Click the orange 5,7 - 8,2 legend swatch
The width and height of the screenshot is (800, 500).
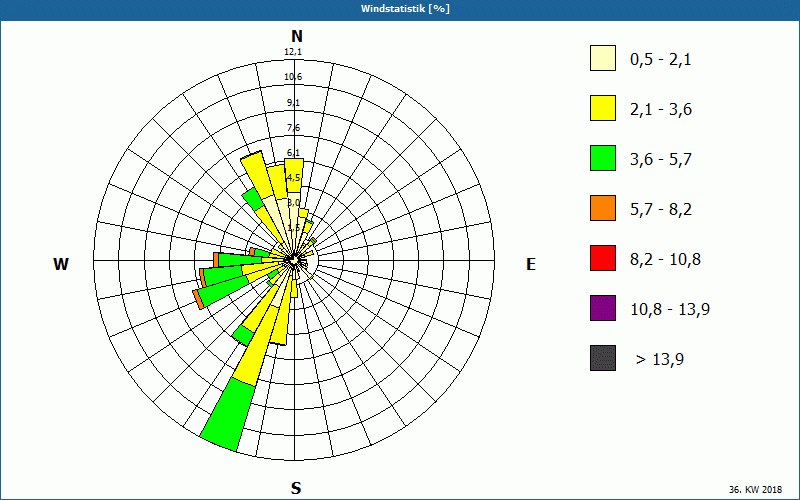click(603, 208)
